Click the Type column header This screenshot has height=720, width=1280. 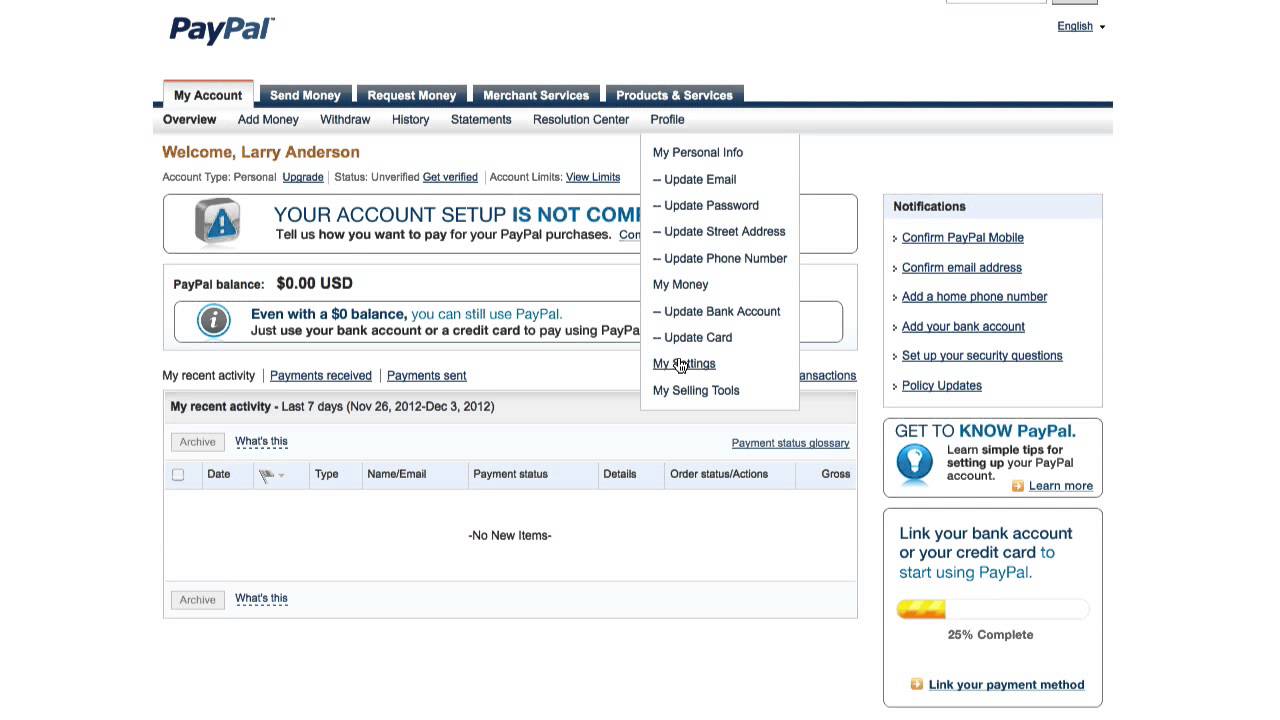(327, 474)
